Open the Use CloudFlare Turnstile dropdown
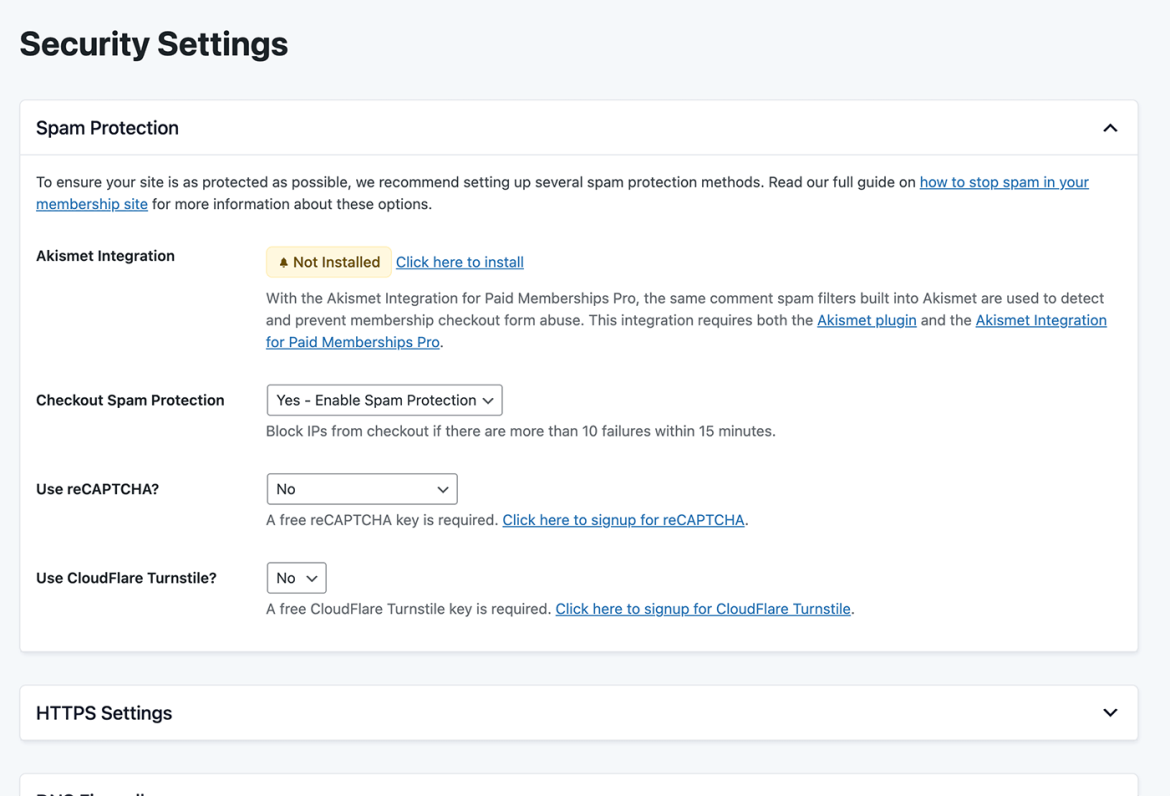1170x796 pixels. coord(296,578)
